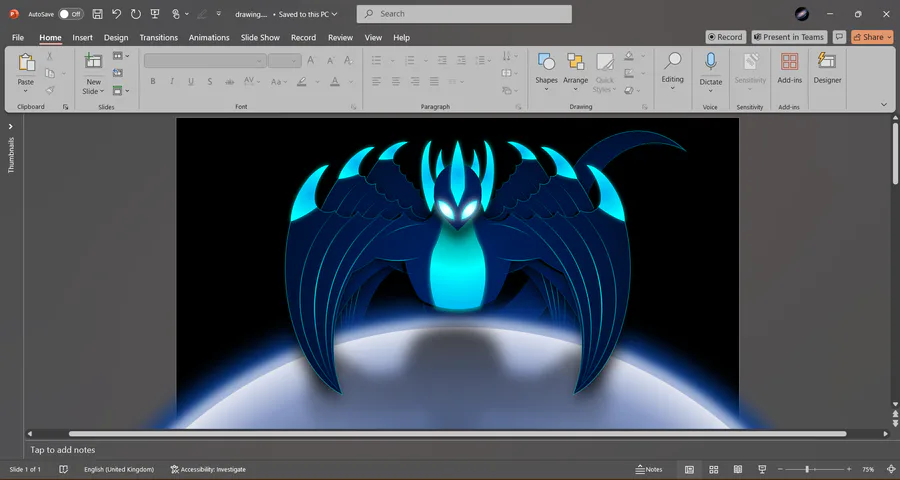The image size is (900, 480).
Task: Align text left
Action: pyautogui.click(x=376, y=82)
